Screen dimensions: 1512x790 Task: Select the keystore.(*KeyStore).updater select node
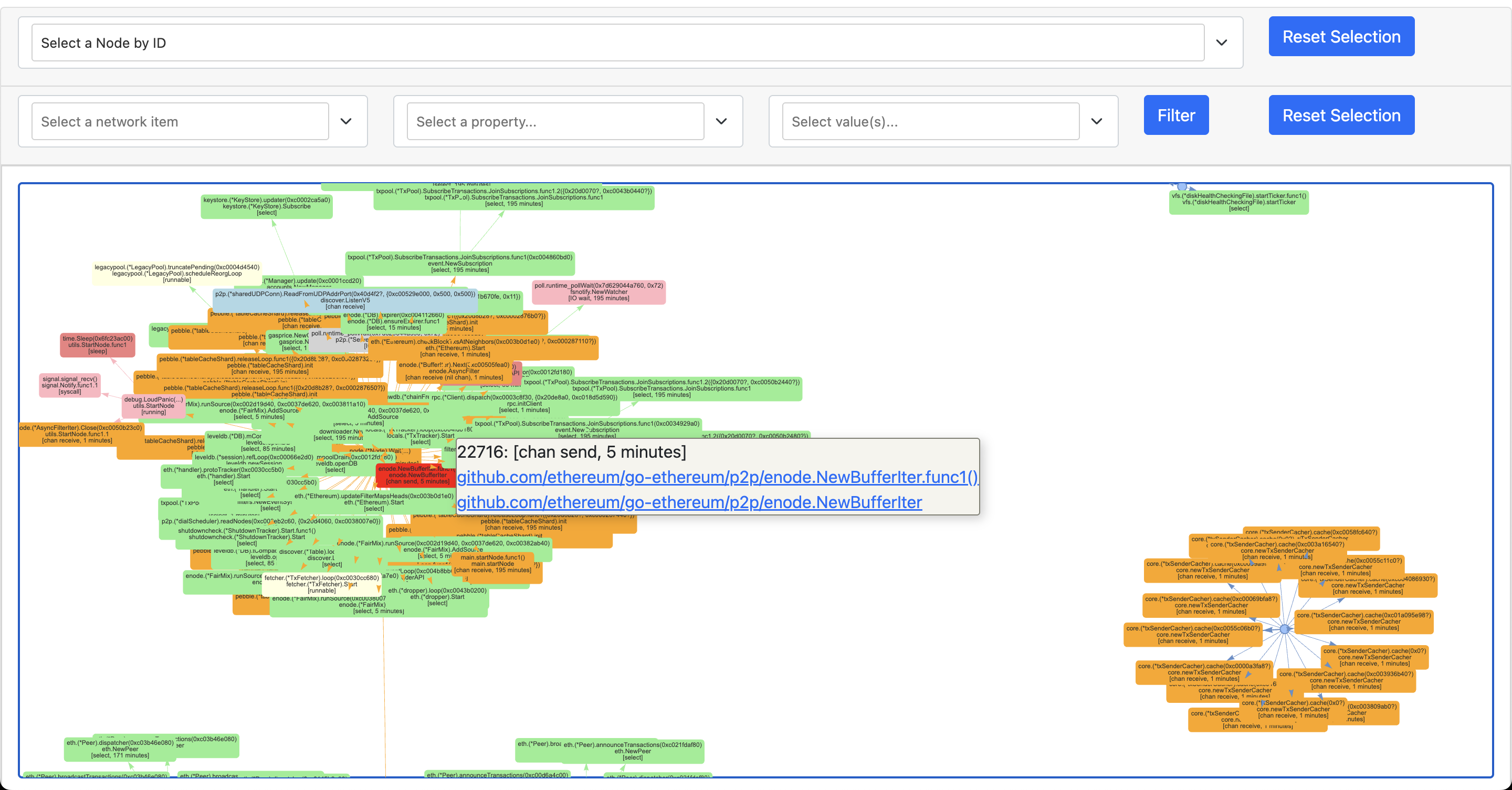click(x=267, y=207)
